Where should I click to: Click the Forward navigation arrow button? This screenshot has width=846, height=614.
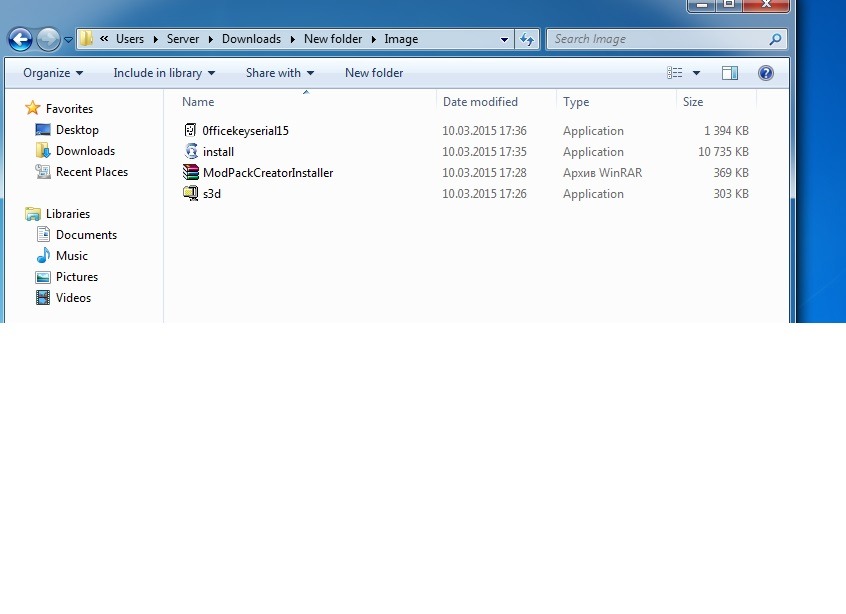pos(49,39)
